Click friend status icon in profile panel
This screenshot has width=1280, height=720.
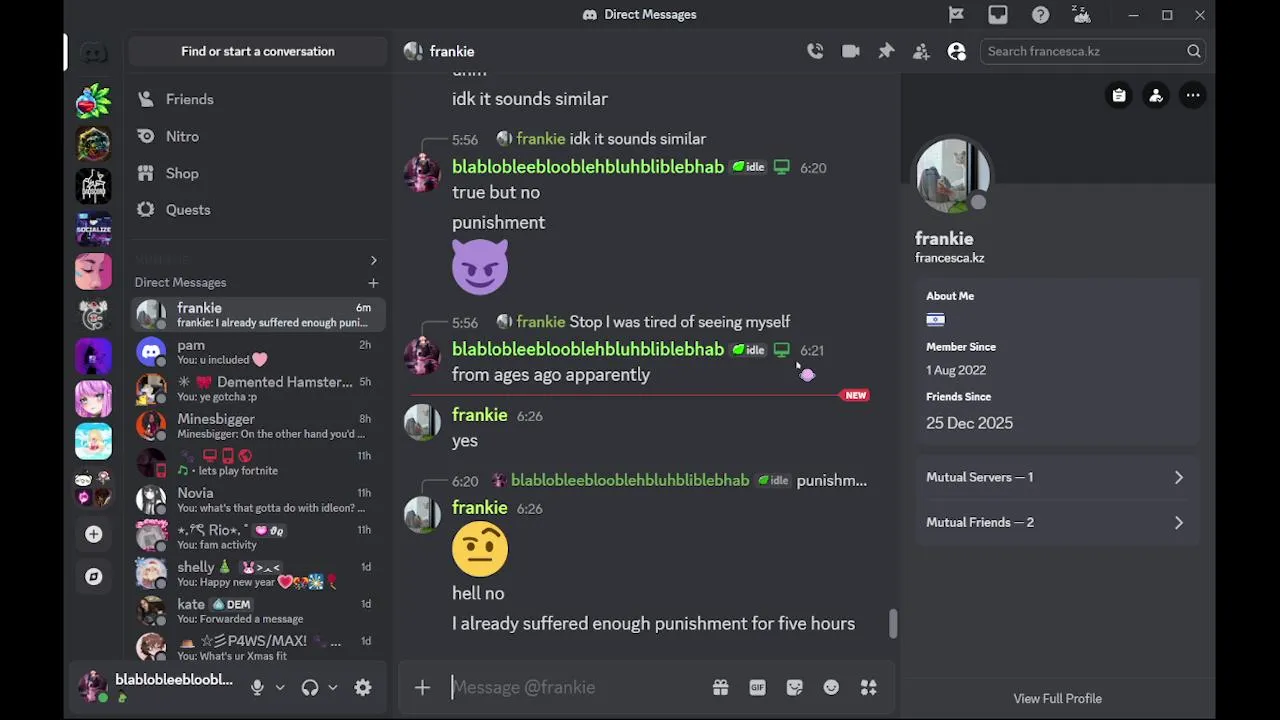coord(1156,96)
